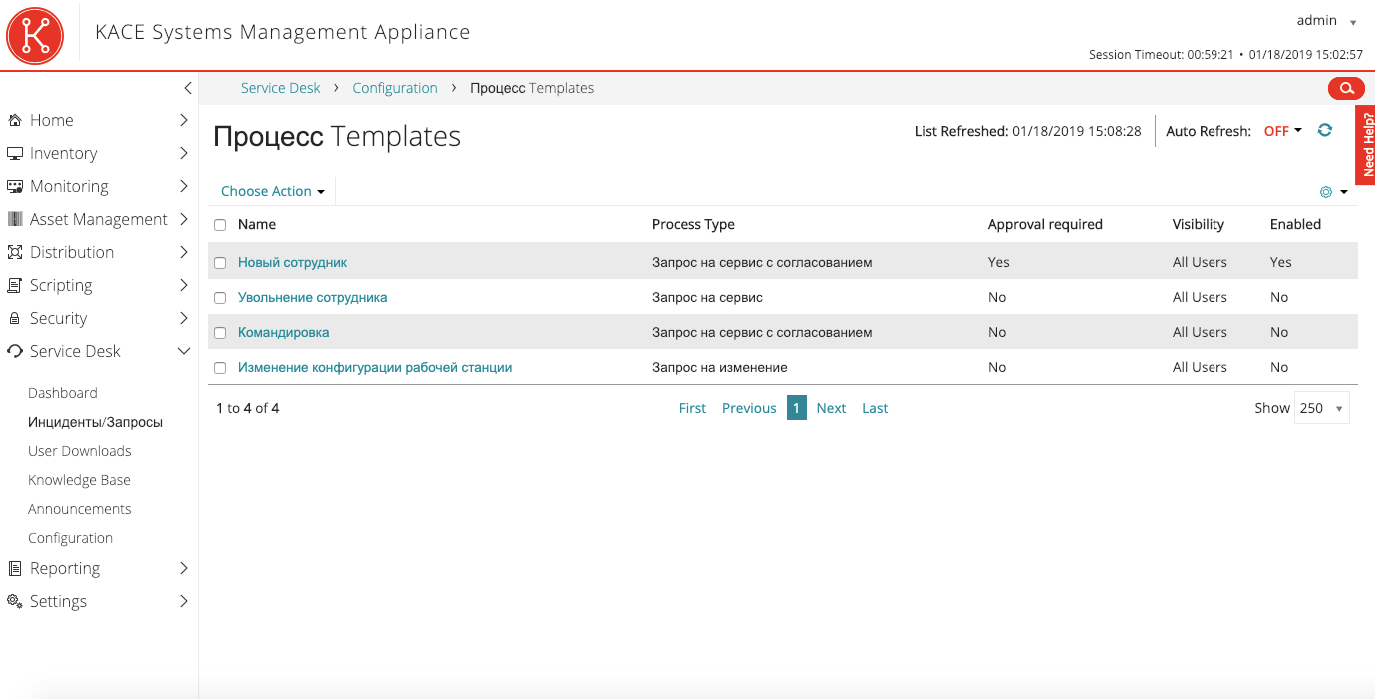Screen dimensions: 1375x699
Task: Click the Configuration breadcrumb link
Action: pyautogui.click(x=395, y=88)
